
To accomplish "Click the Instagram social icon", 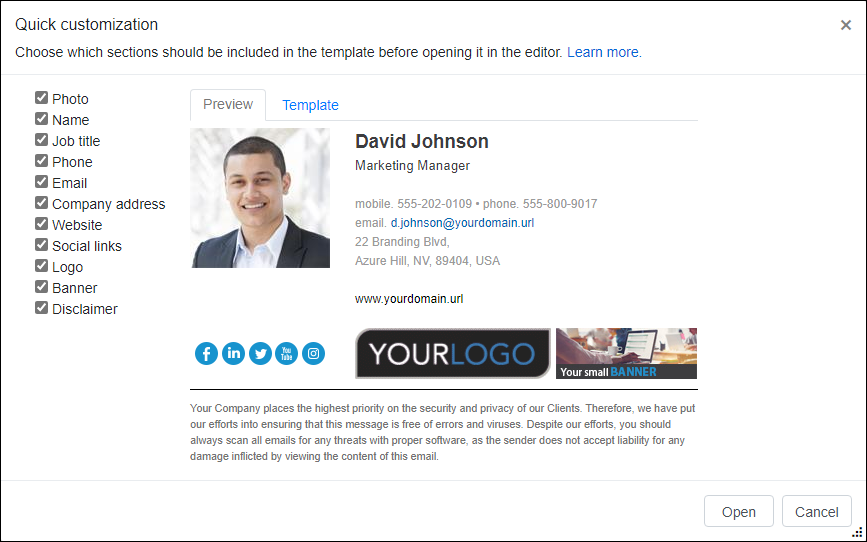I will point(314,353).
